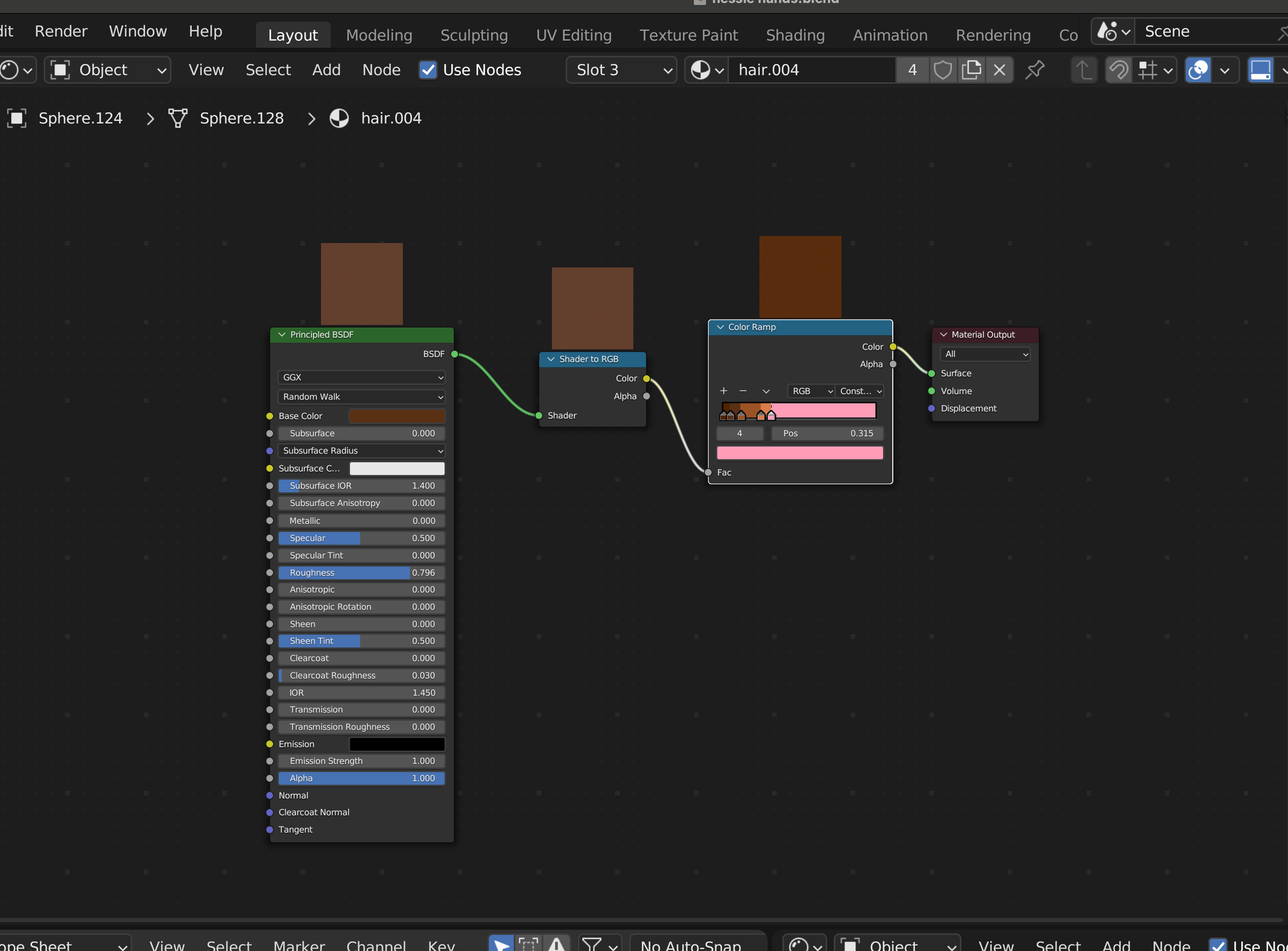Collapse the Principled BSDF node
This screenshot has width=1288, height=951.
point(282,334)
